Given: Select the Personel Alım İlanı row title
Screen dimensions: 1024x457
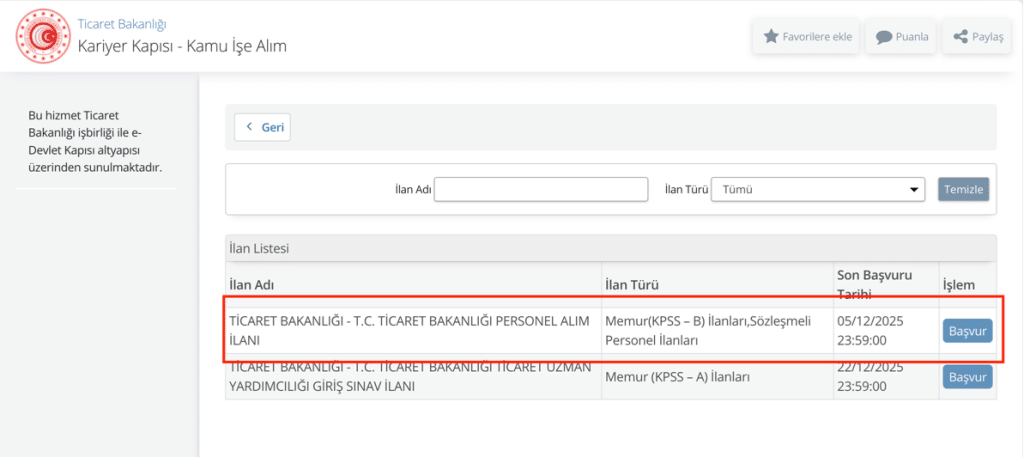Looking at the screenshot, I should coord(410,331).
